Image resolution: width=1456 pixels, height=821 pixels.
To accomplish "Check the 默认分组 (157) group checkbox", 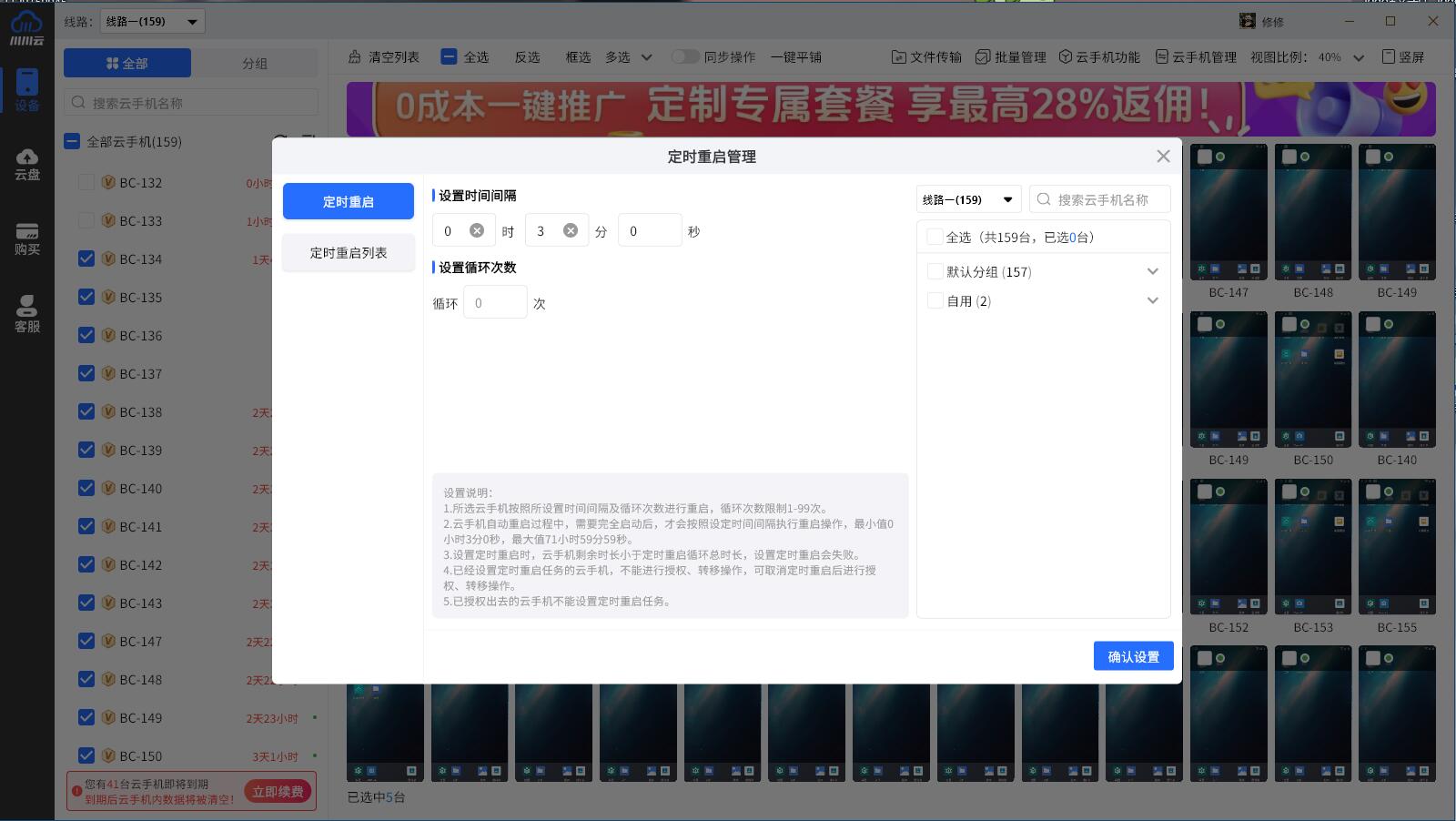I will (935, 272).
